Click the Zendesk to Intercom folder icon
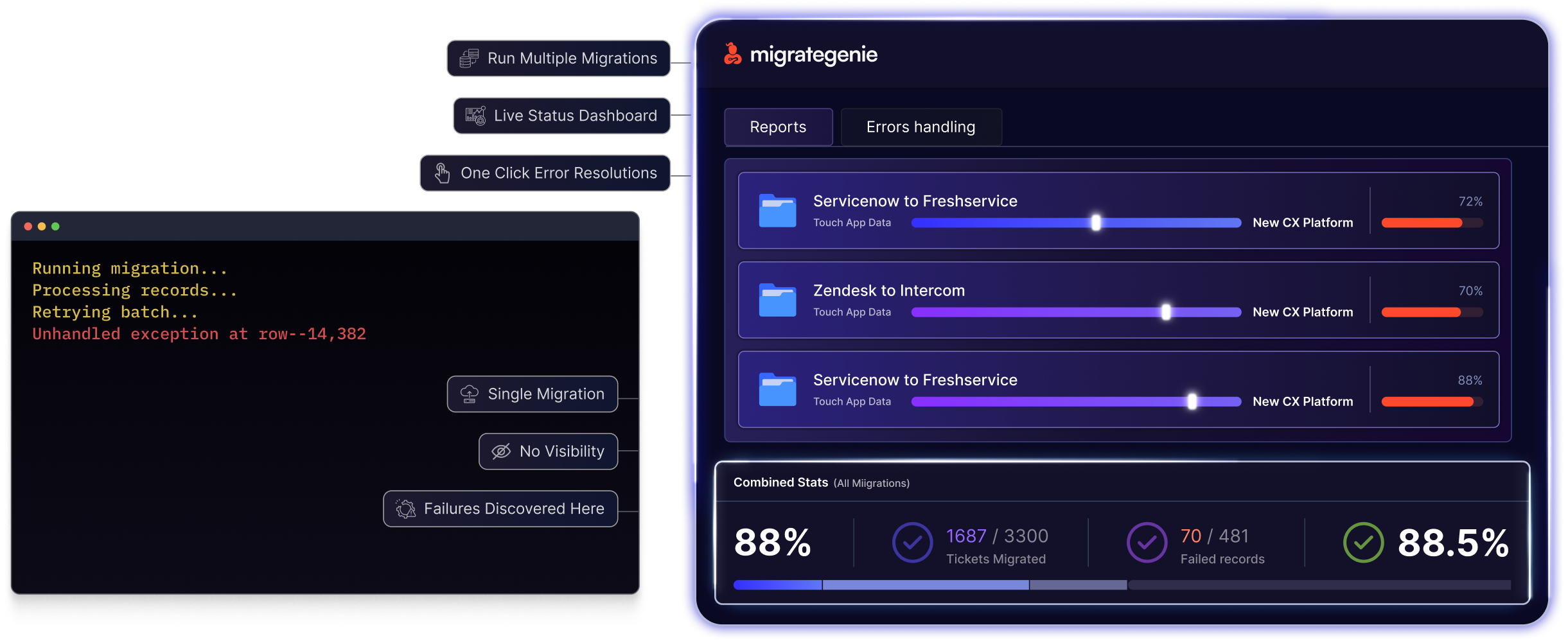Image resolution: width=1568 pixels, height=641 pixels. [x=777, y=300]
